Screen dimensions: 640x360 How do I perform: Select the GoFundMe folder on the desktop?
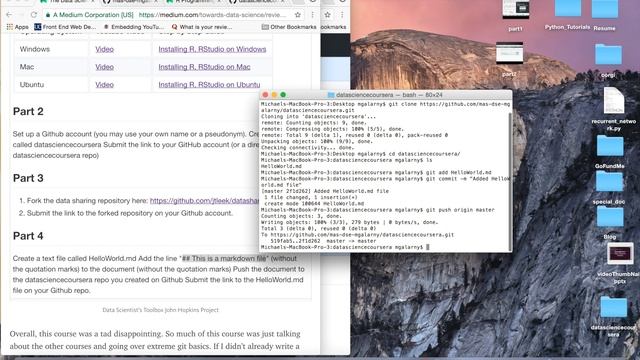pyautogui.click(x=610, y=151)
